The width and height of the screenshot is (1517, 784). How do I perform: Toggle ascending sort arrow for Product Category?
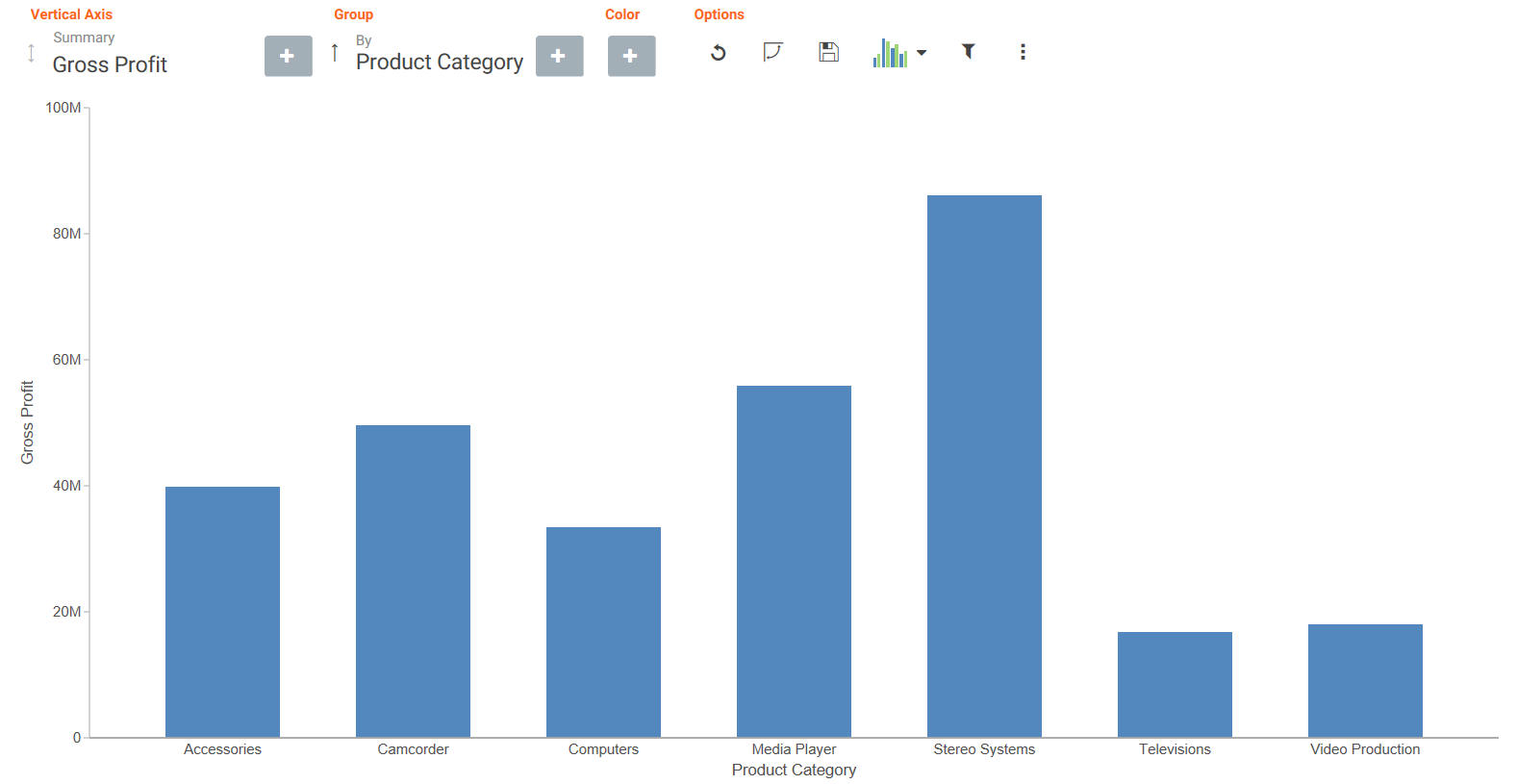(x=334, y=52)
